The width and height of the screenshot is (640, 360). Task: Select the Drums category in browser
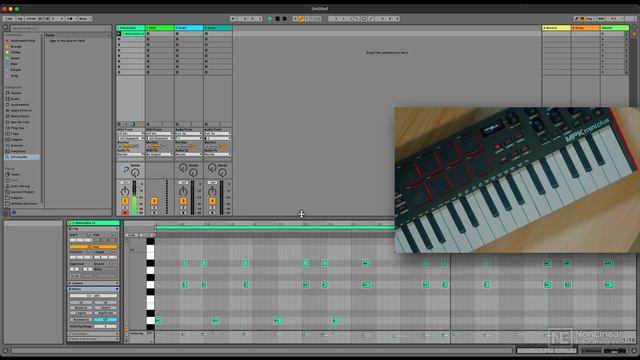click(x=15, y=99)
